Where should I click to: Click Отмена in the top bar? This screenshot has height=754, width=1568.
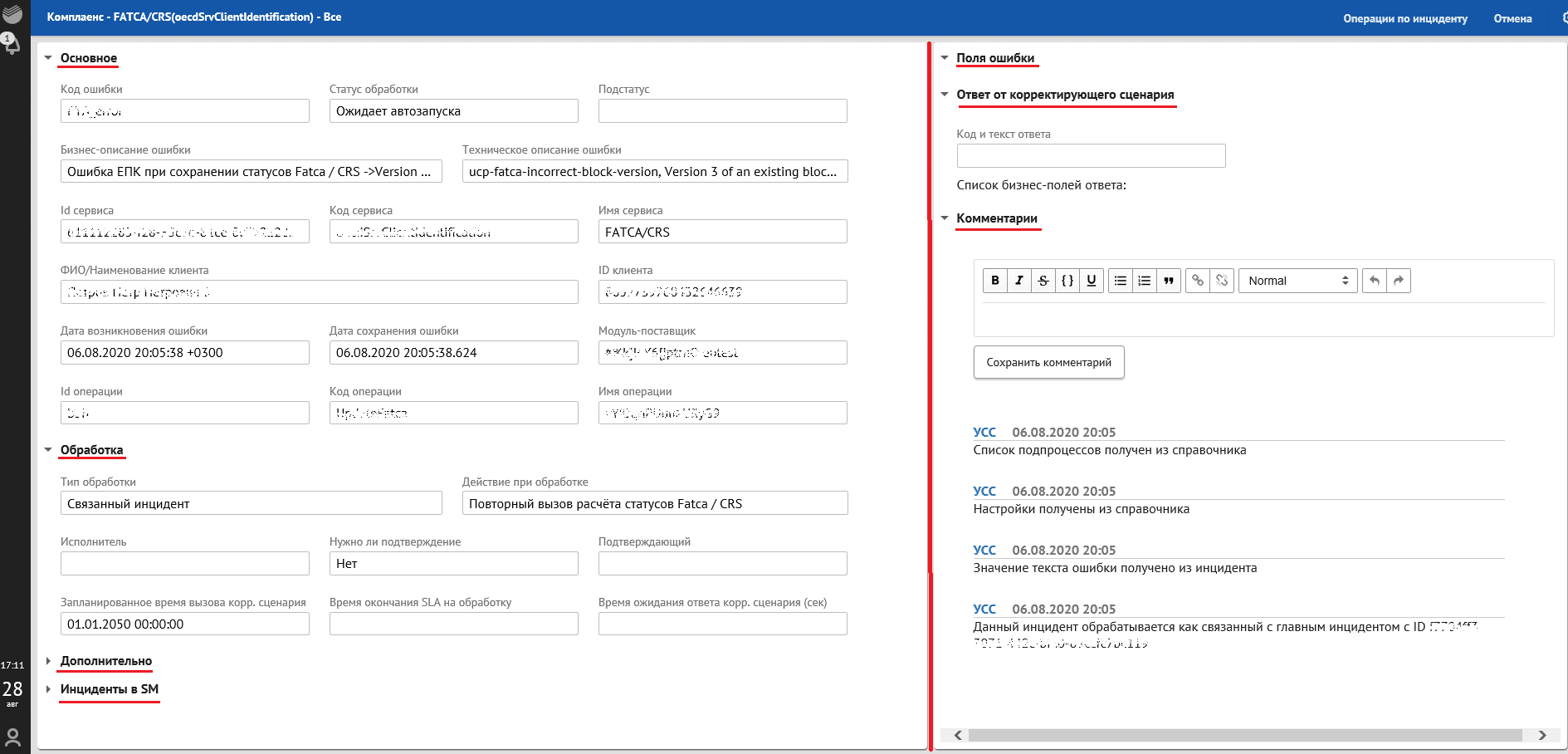[x=1512, y=18]
